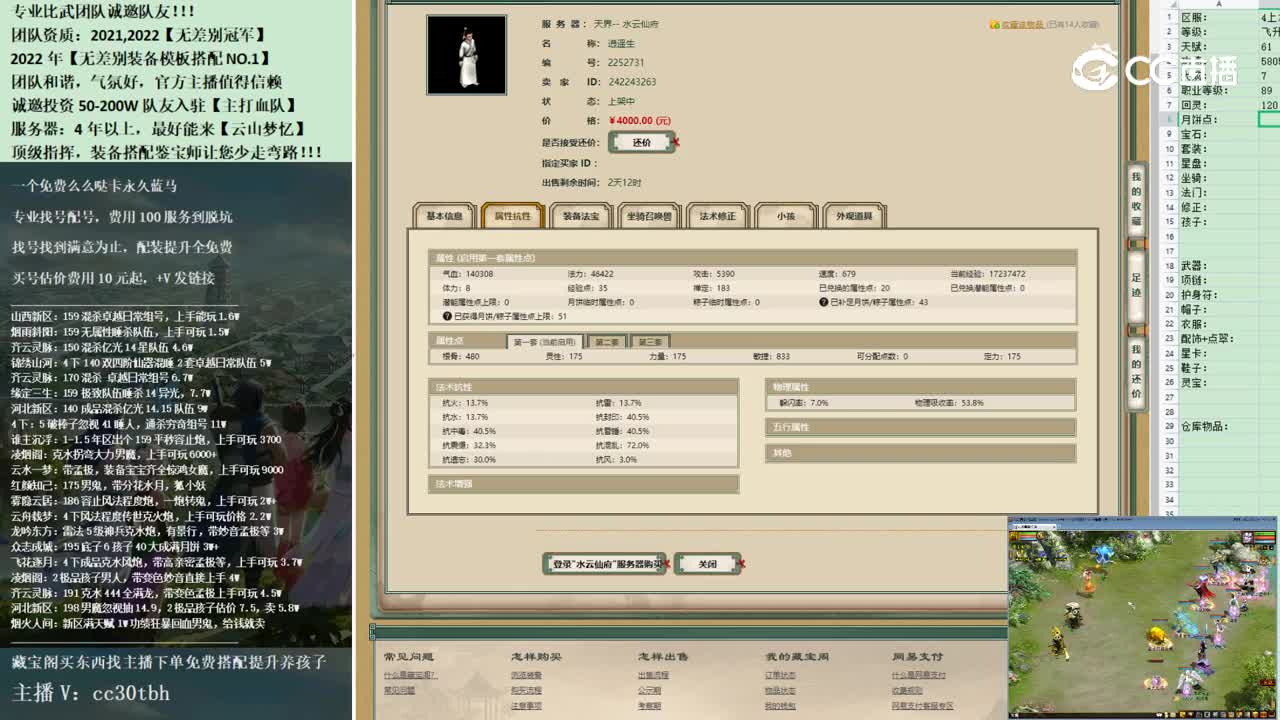Expand the 五行属性 section
Viewport: 1280px width, 720px height.
coord(790,427)
